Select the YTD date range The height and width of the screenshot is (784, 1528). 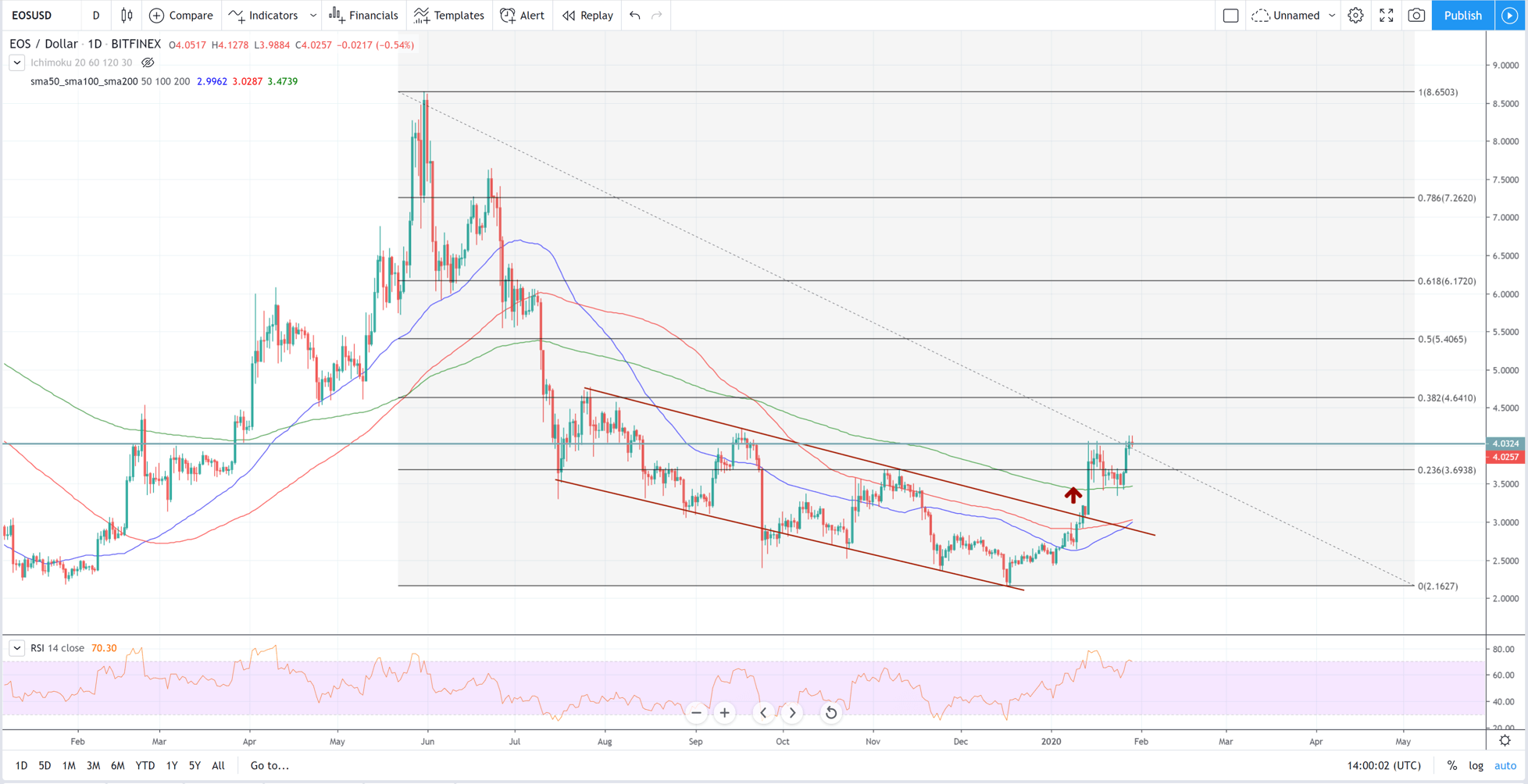coord(145,766)
